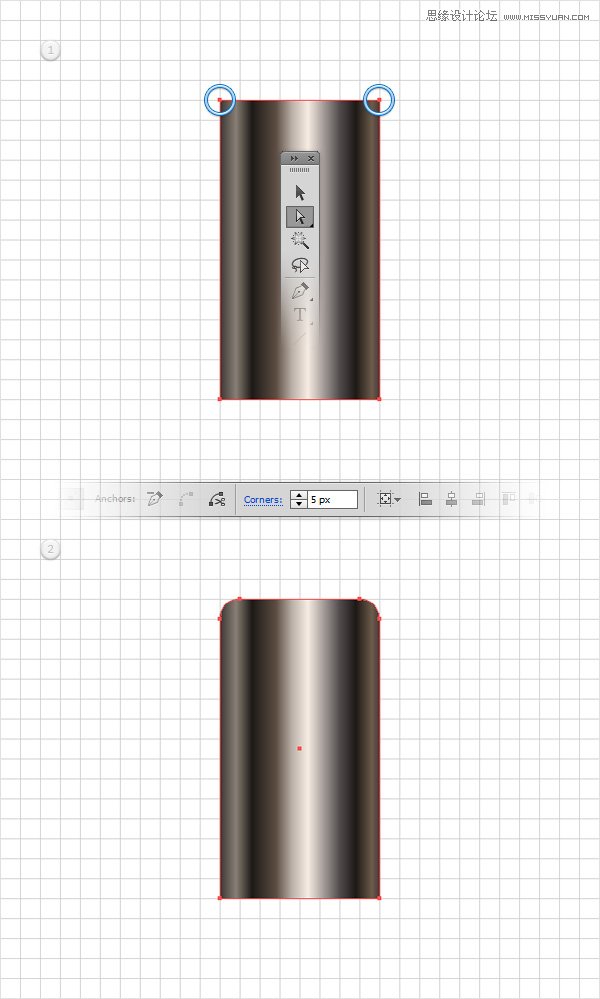Click top-left rounded corner's upper anchor point
Viewport: 600px width, 999px height.
click(x=239, y=599)
